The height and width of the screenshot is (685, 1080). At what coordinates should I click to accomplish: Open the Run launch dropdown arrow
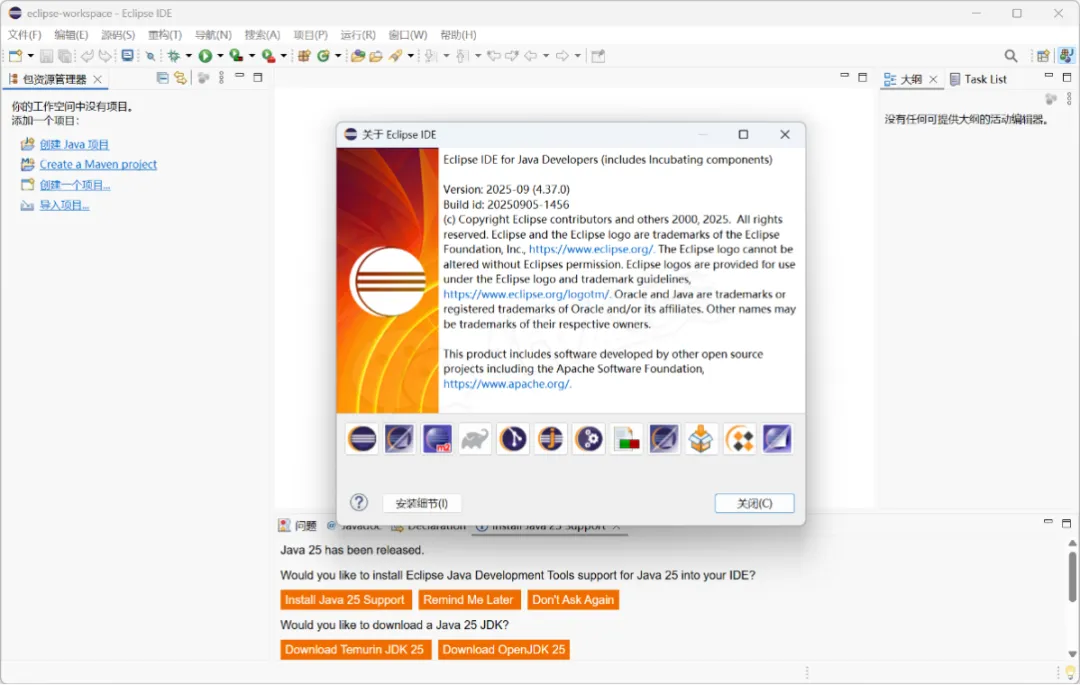220,56
